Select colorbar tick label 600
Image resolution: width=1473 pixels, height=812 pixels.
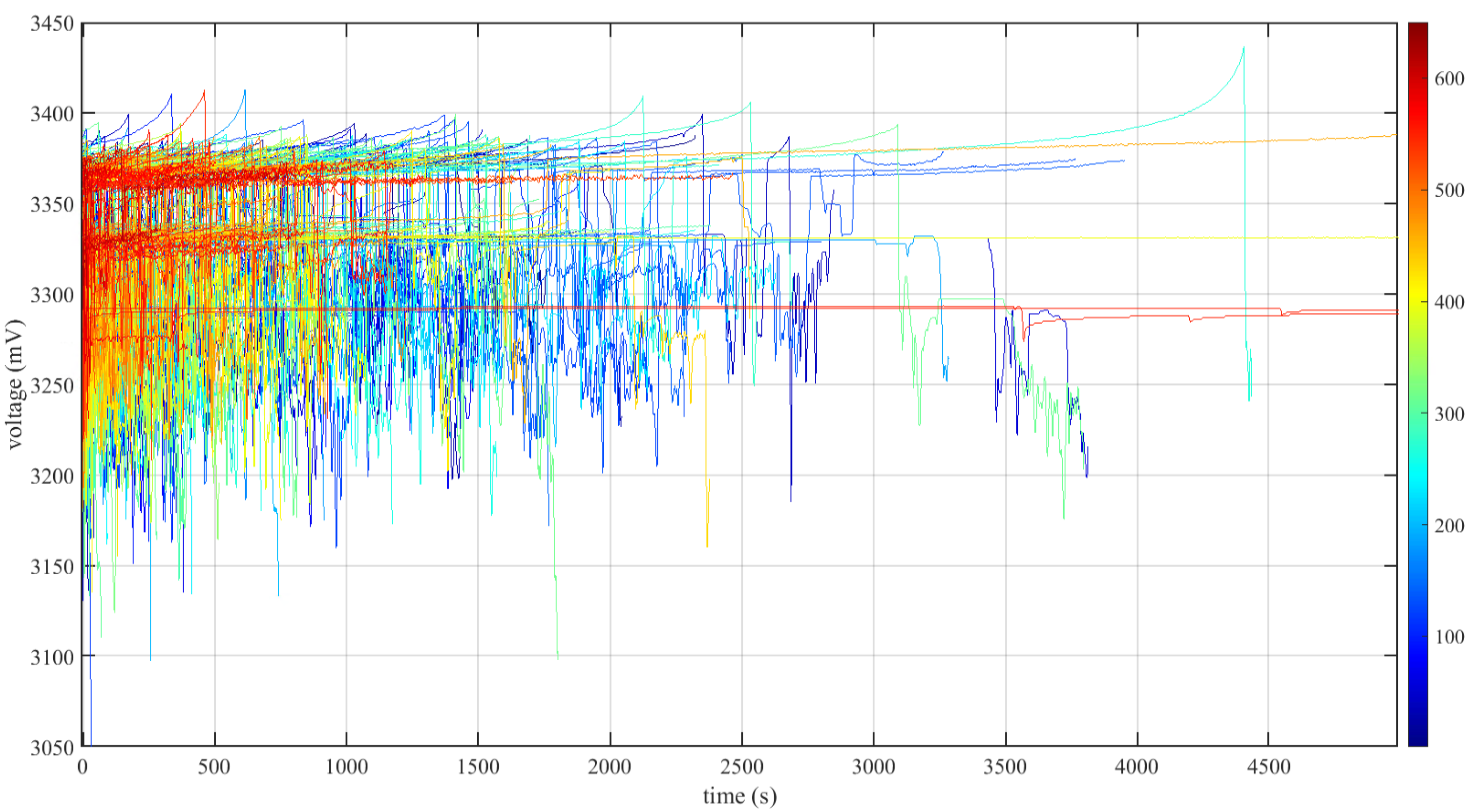[1449, 78]
